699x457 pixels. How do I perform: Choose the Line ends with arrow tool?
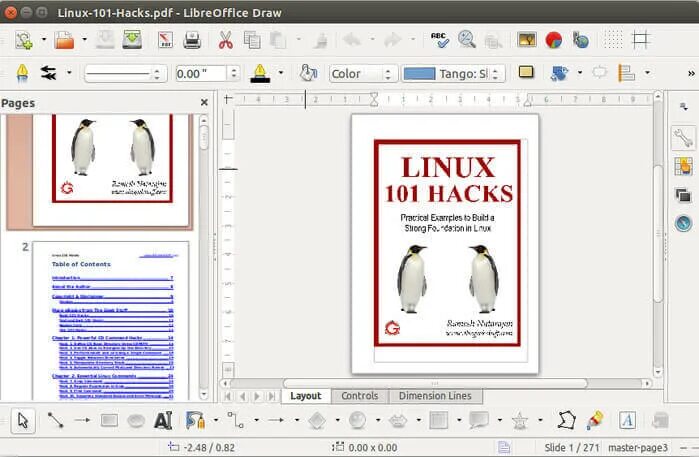click(x=82, y=420)
